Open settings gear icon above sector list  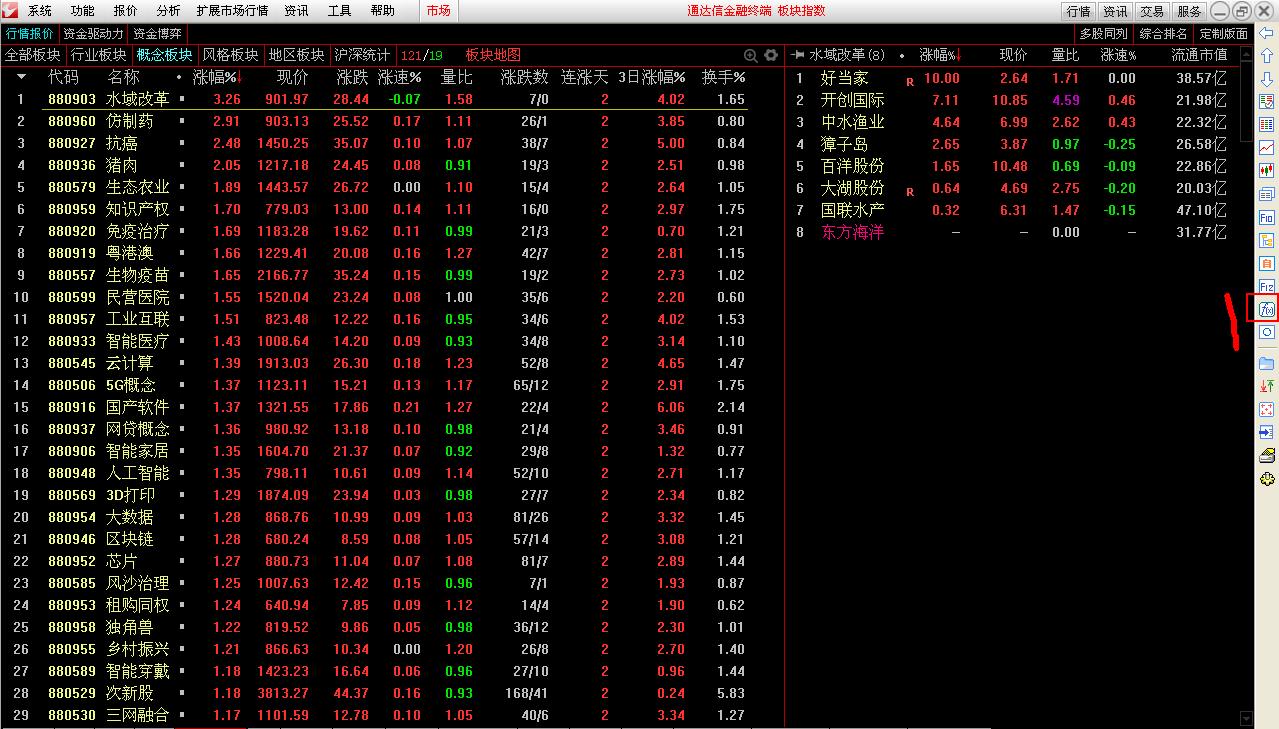tap(771, 55)
